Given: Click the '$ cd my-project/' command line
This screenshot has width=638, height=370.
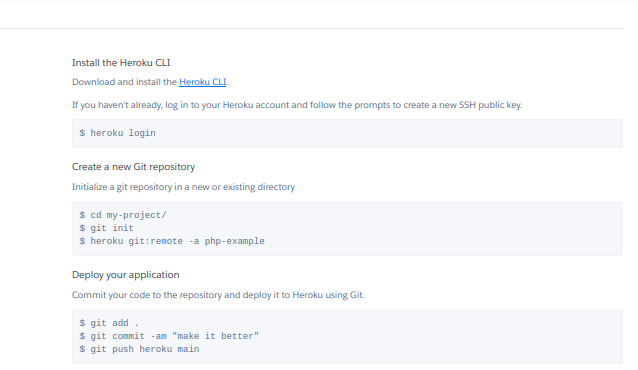Looking at the screenshot, I should coord(123,215).
